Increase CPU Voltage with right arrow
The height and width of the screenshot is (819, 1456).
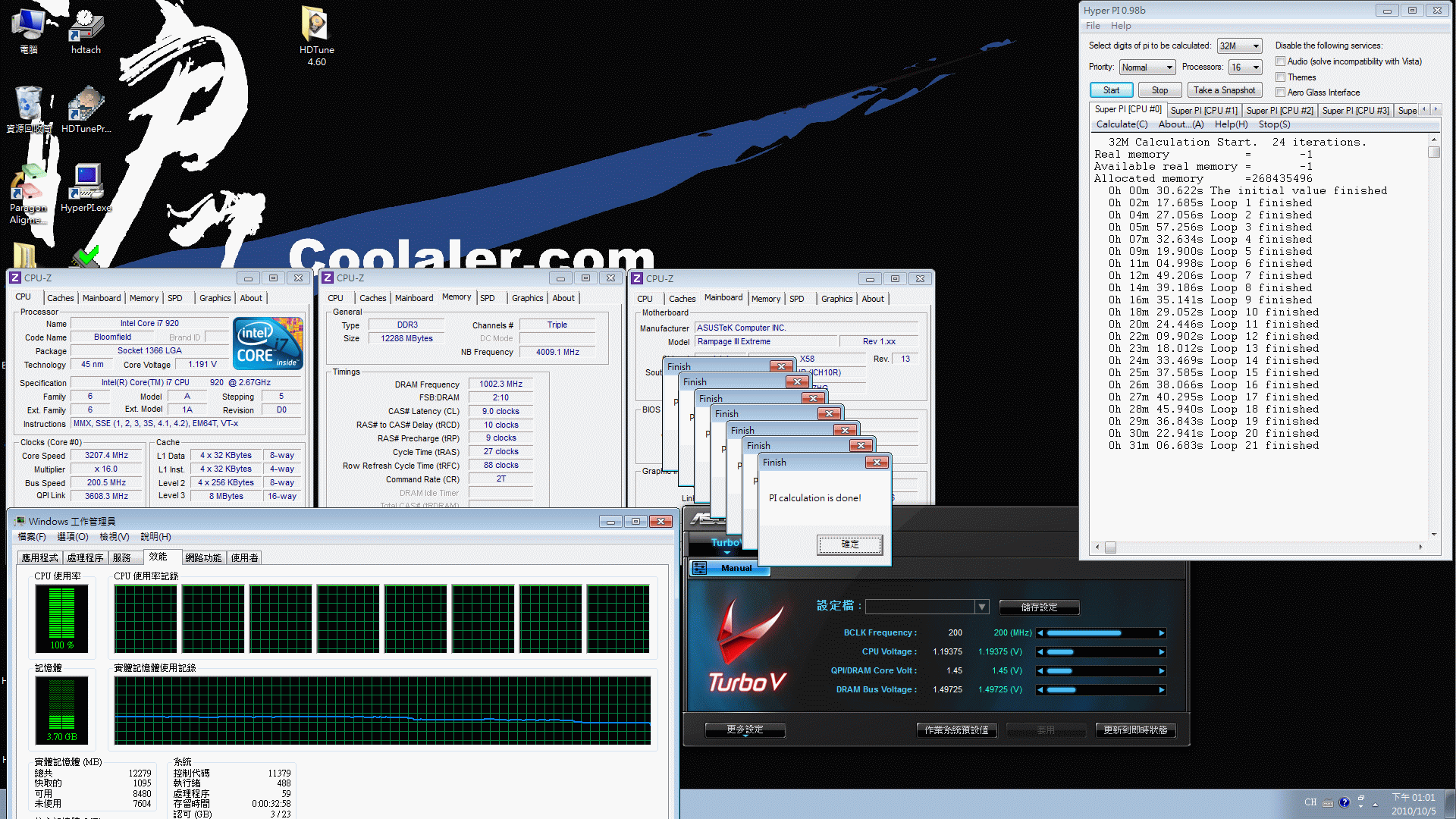point(1161,652)
